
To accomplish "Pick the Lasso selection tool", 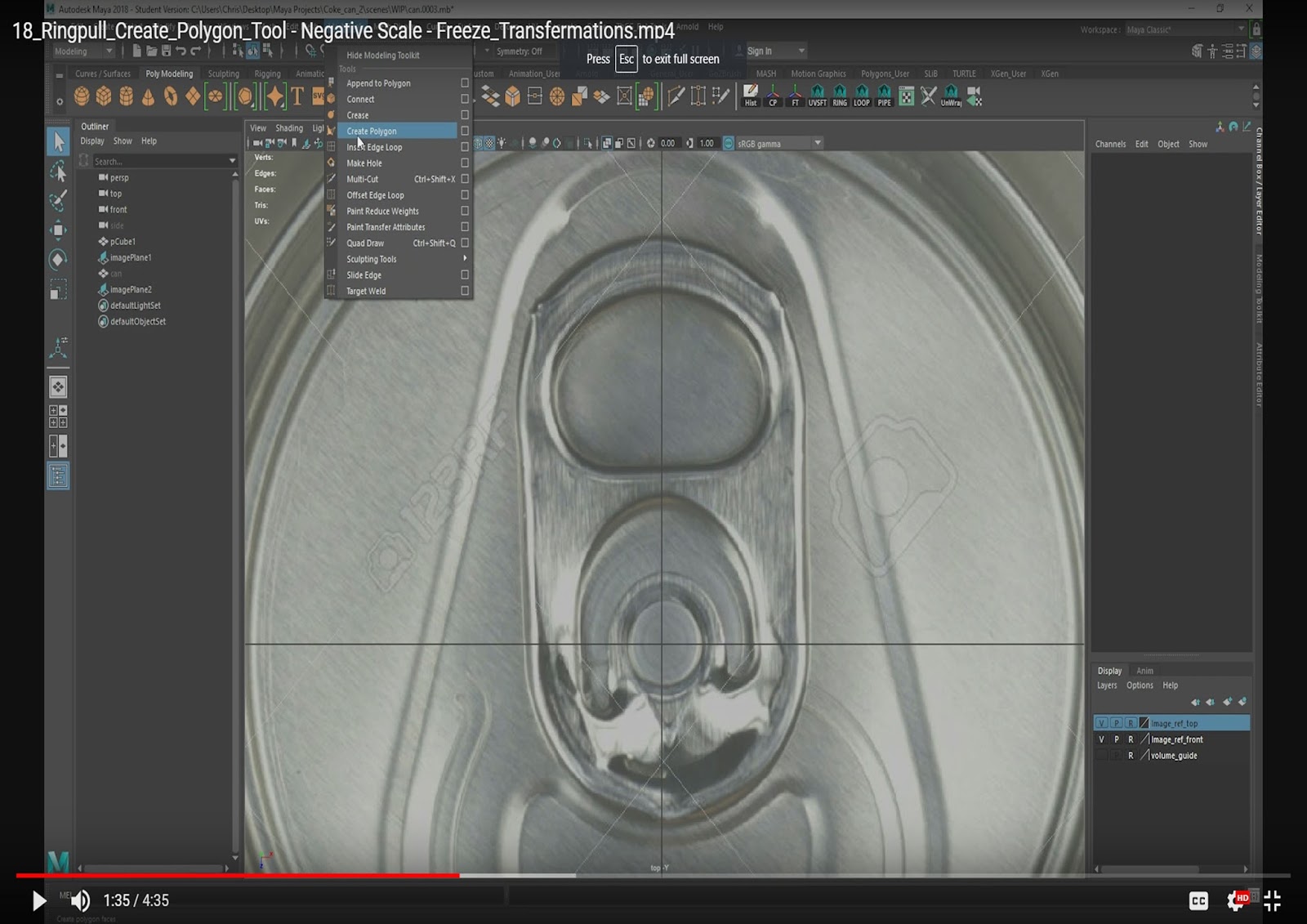I will tap(58, 172).
